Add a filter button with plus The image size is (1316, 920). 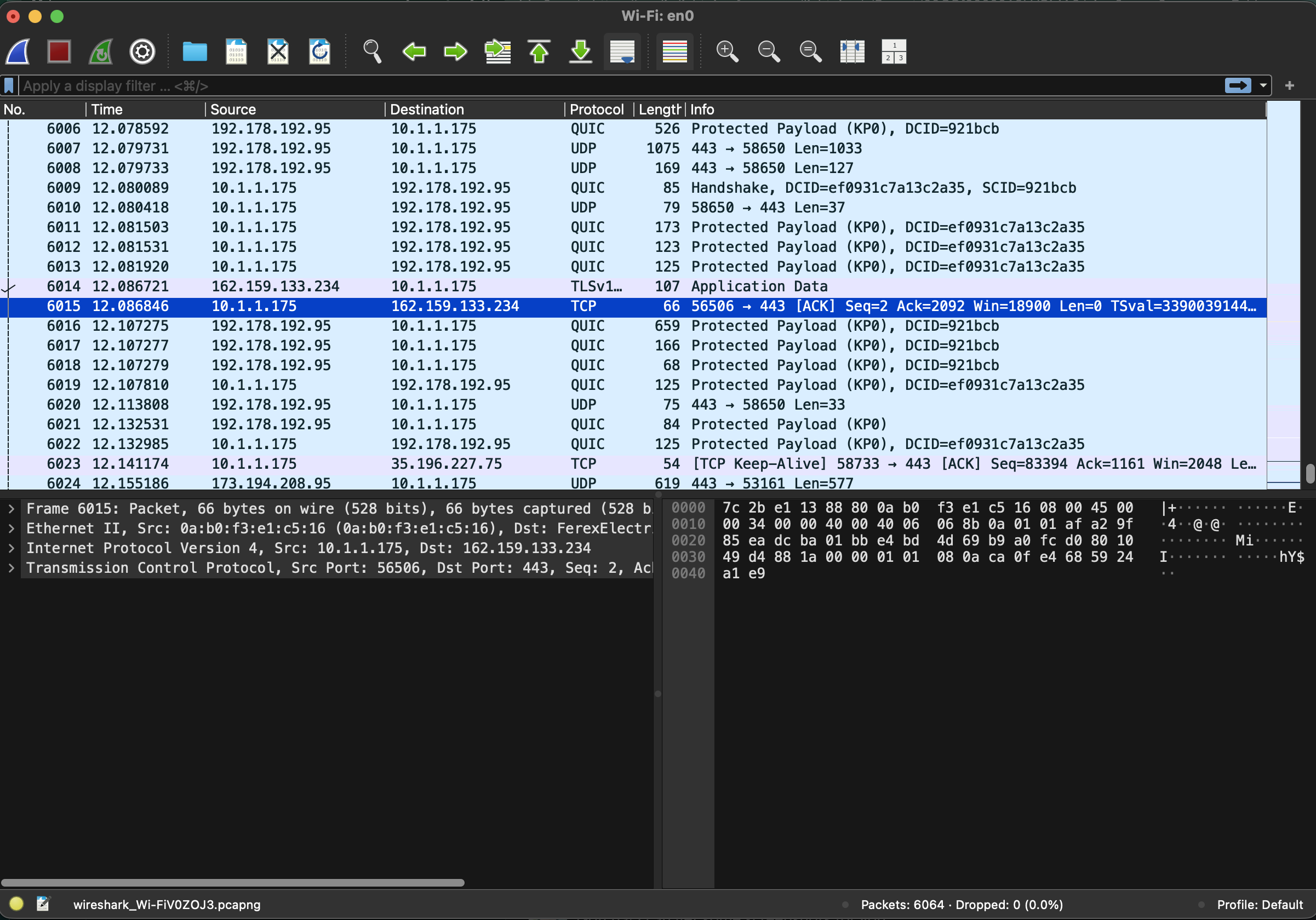click(x=1289, y=86)
